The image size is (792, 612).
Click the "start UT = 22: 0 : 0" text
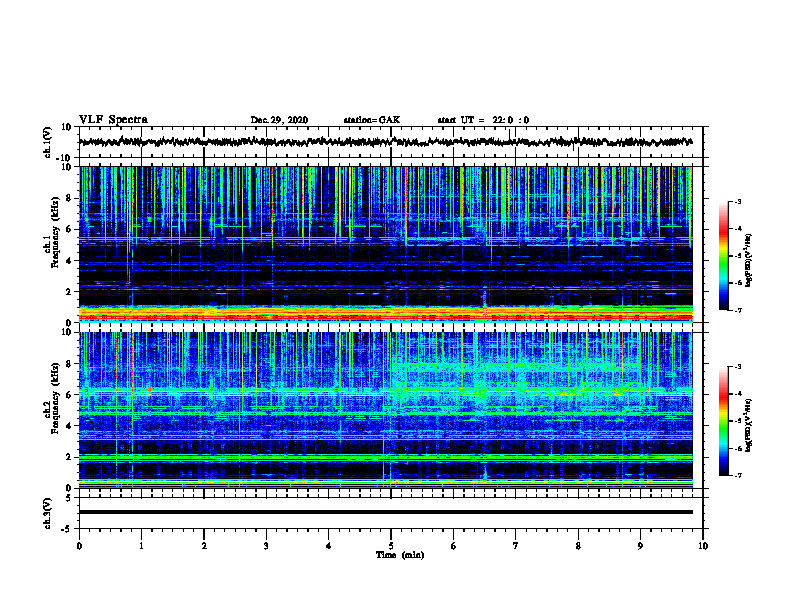483,120
